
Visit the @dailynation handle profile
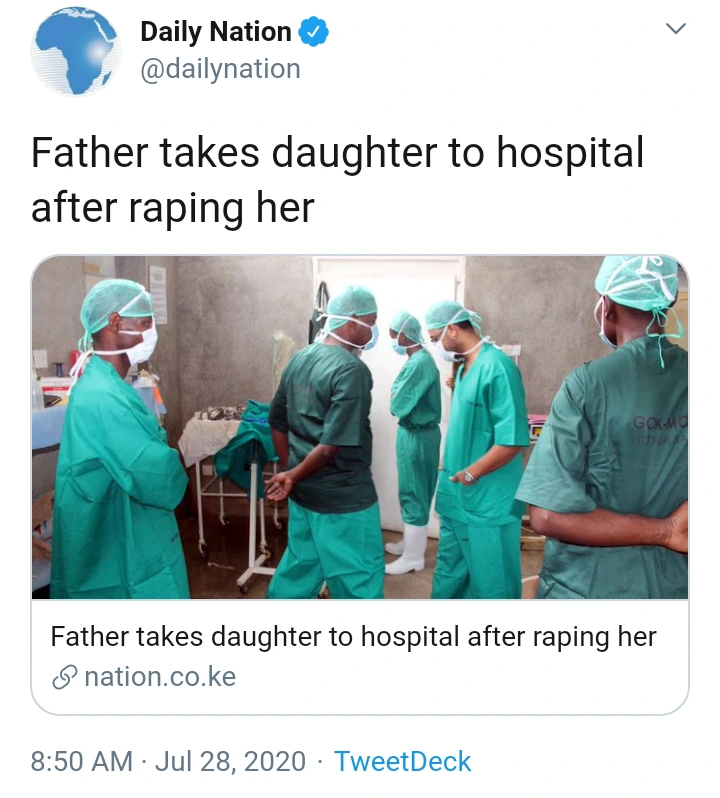pos(220,69)
